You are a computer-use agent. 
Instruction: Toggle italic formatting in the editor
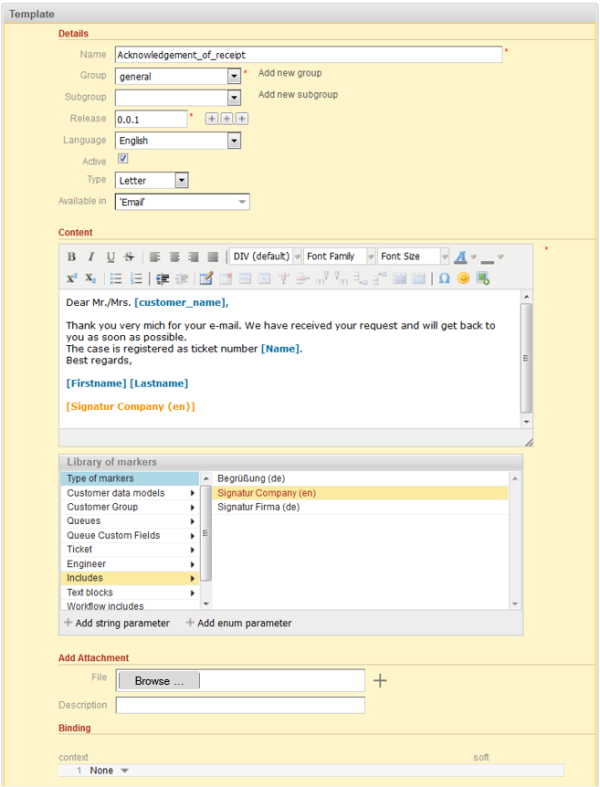point(91,257)
